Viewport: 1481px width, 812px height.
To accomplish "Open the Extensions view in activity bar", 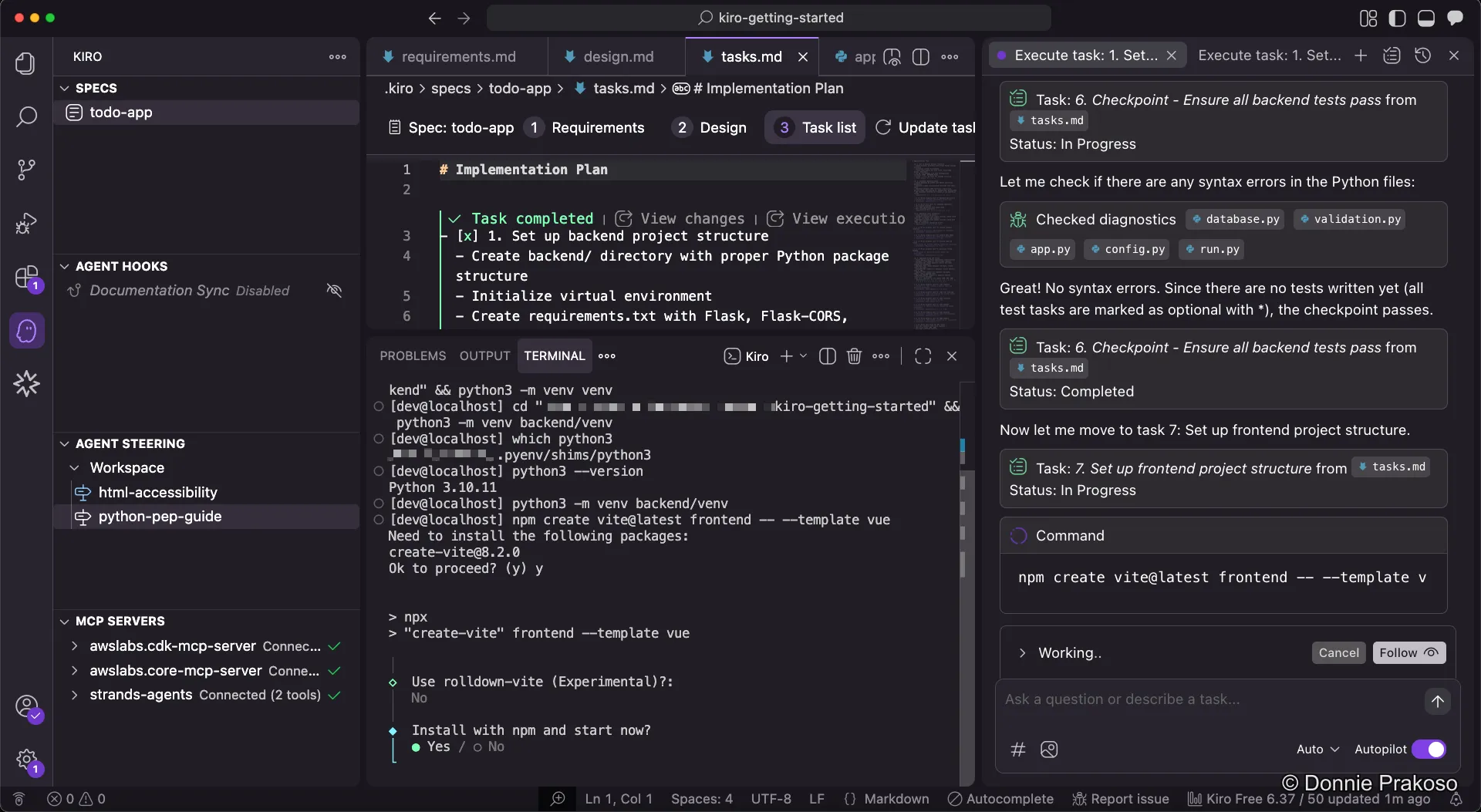I will pos(26,278).
